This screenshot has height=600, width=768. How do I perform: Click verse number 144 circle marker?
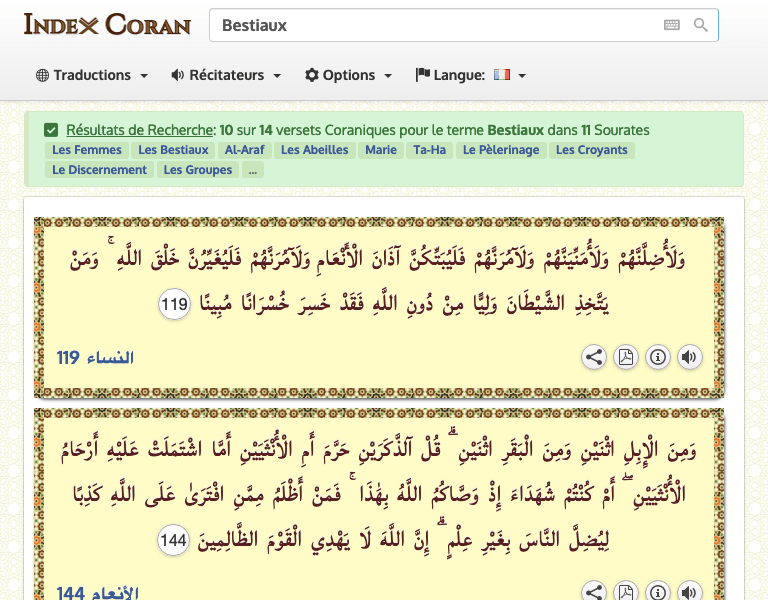click(173, 540)
